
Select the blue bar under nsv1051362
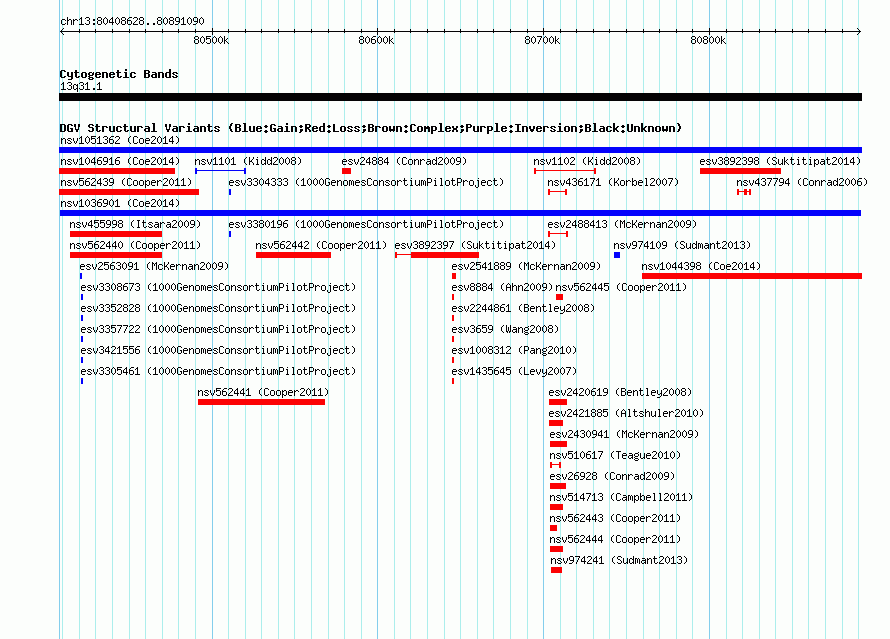(x=460, y=150)
